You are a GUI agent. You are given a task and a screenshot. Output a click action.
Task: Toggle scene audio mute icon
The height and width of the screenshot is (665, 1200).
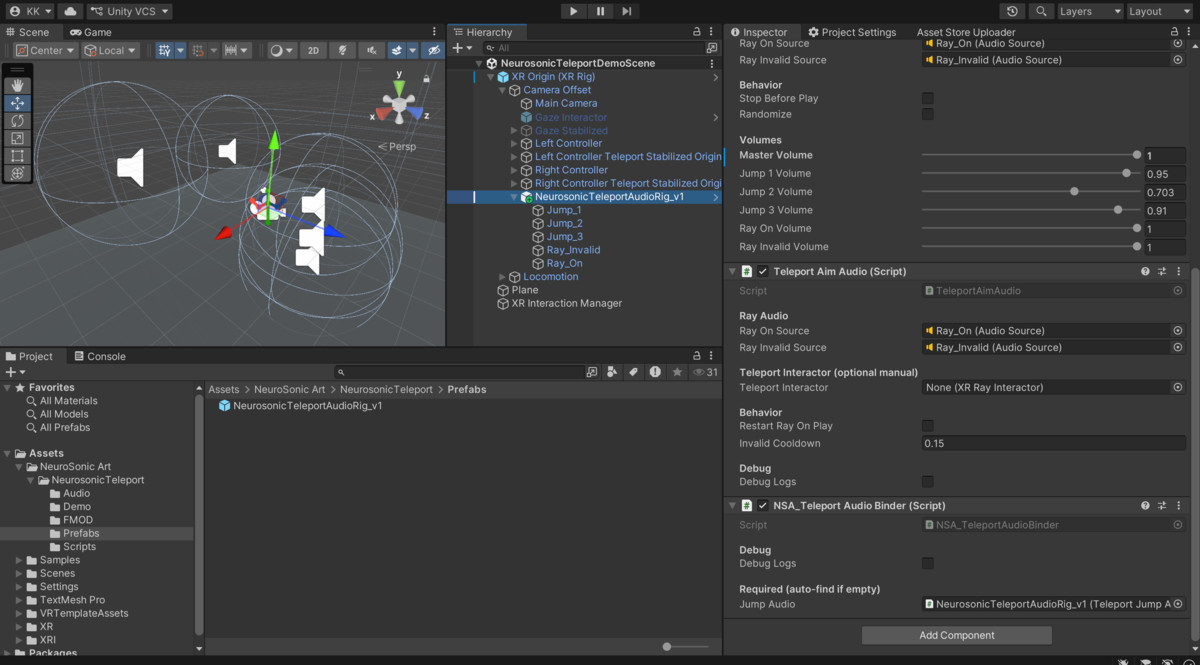(x=373, y=50)
